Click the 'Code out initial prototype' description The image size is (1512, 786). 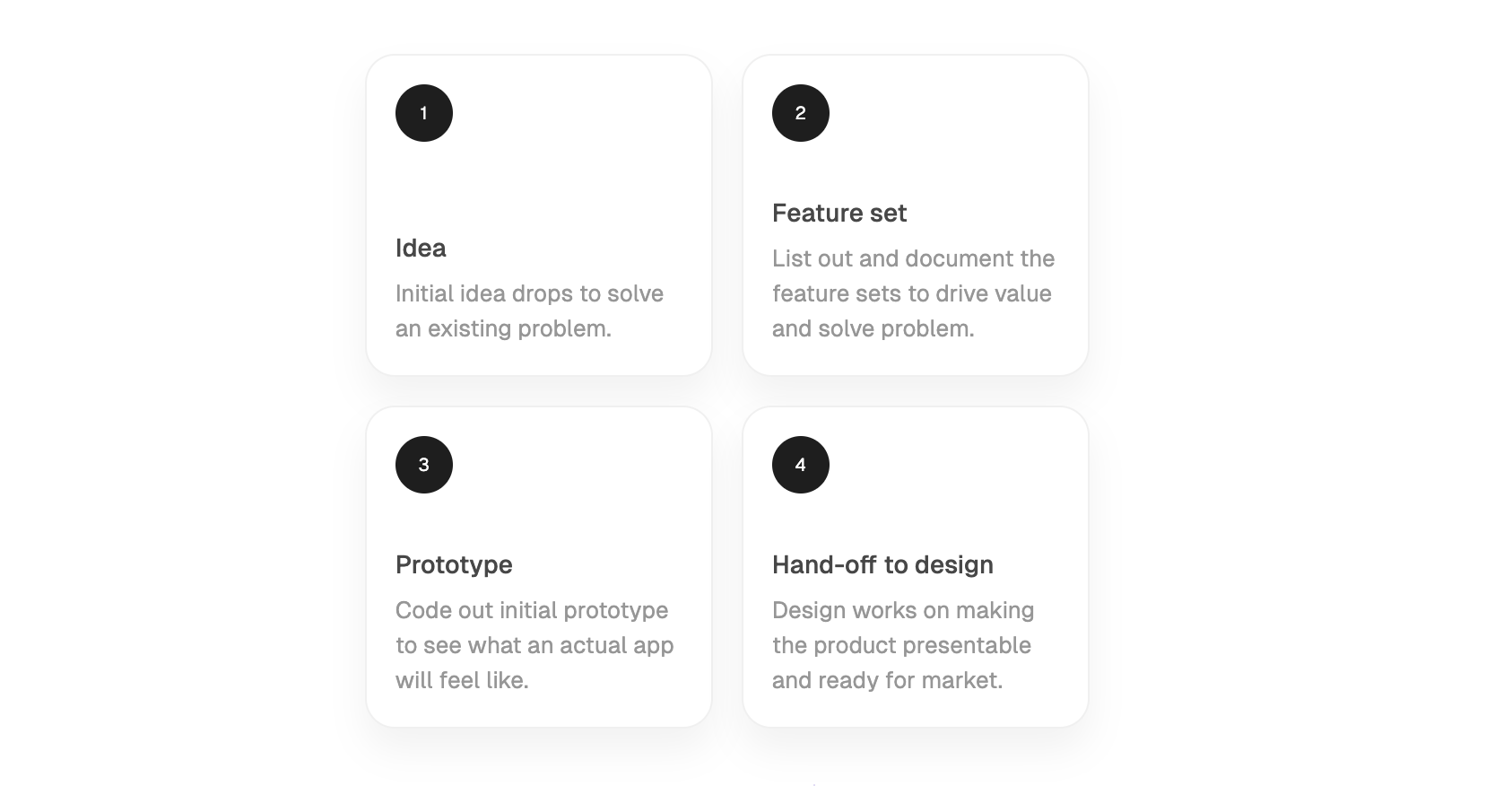[x=534, y=645]
